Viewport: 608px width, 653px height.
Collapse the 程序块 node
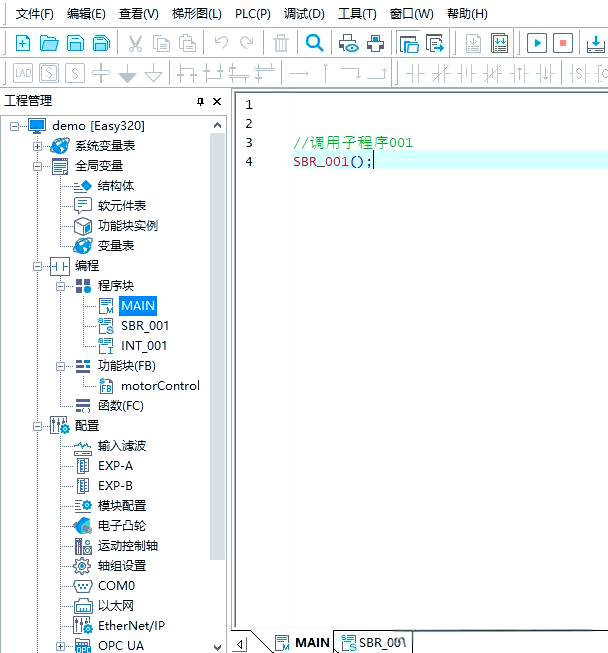click(60, 286)
